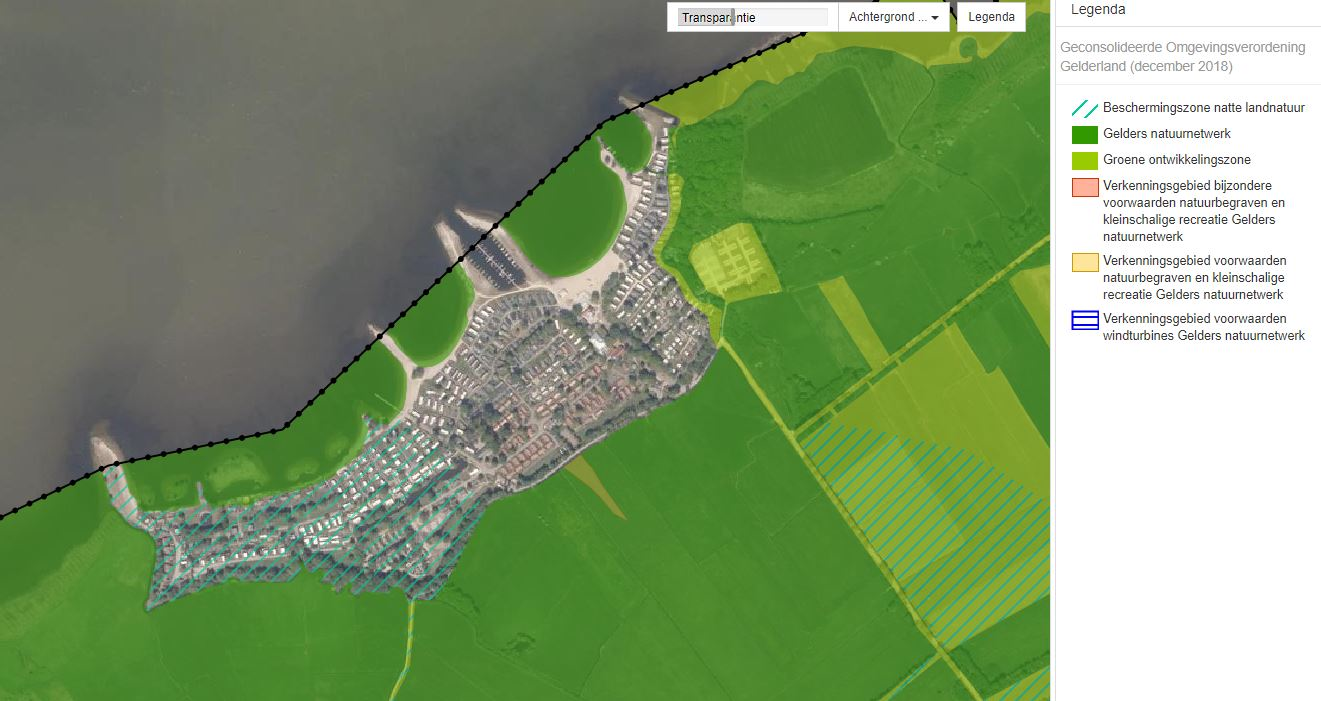Click the Beschermingszone natte landnatuur label

point(1204,108)
